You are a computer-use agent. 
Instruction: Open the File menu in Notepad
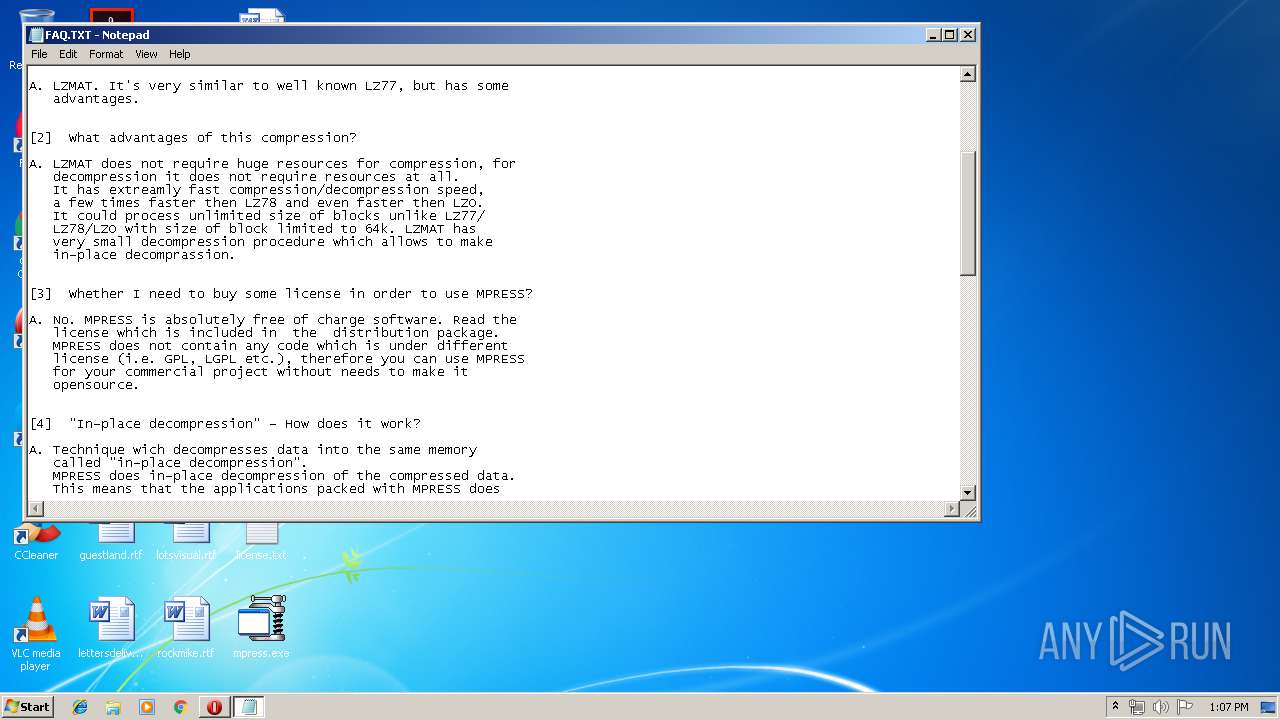click(x=39, y=54)
